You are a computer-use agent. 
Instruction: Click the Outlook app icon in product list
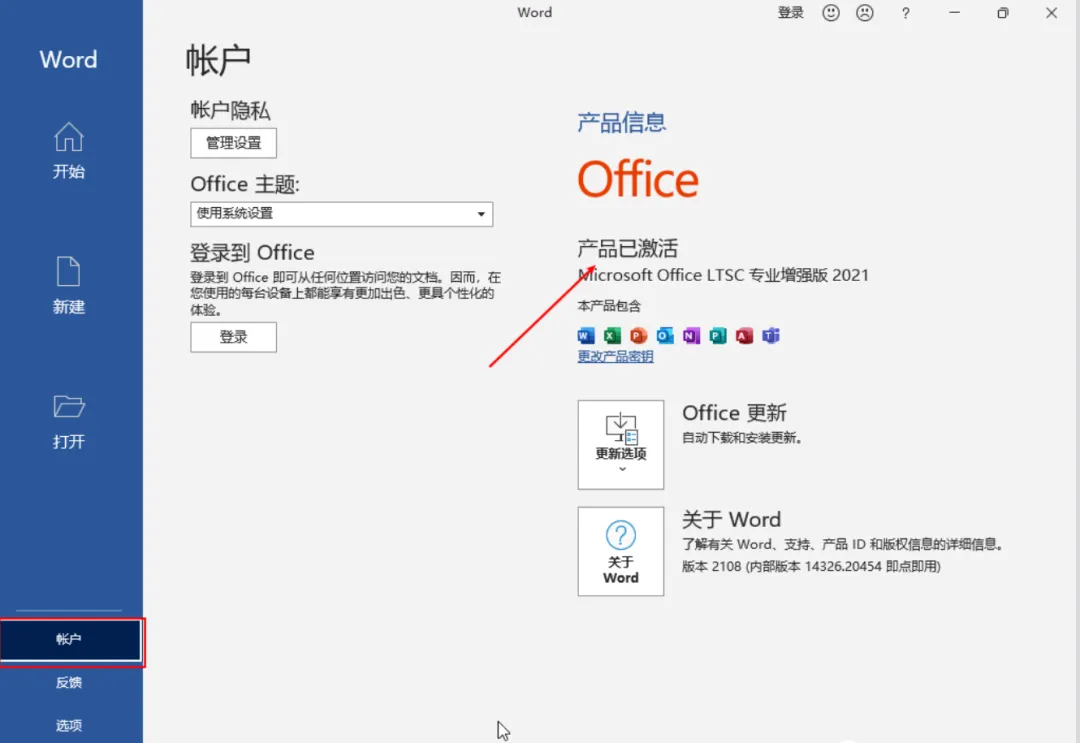(x=665, y=335)
